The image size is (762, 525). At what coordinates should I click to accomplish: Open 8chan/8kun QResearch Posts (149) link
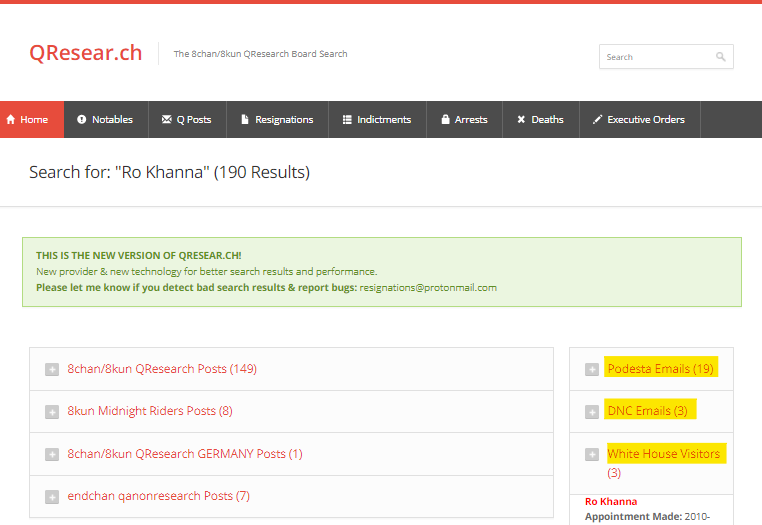pos(162,369)
